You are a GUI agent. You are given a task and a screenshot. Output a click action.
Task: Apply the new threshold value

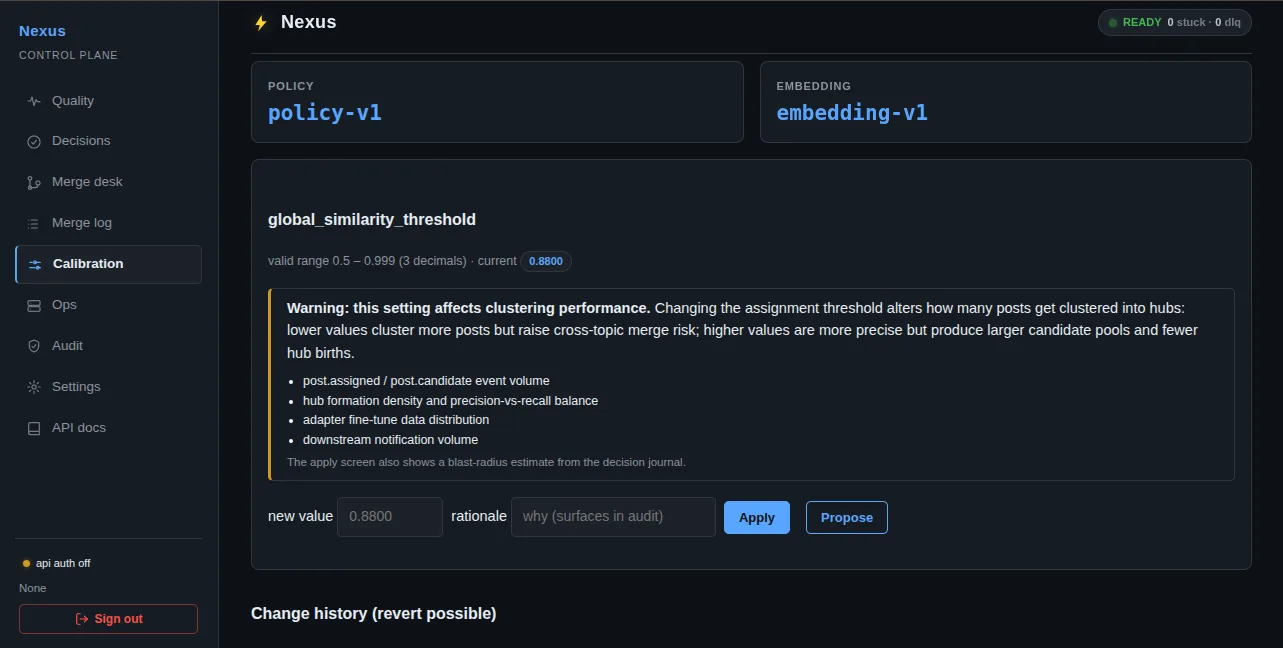tap(756, 517)
